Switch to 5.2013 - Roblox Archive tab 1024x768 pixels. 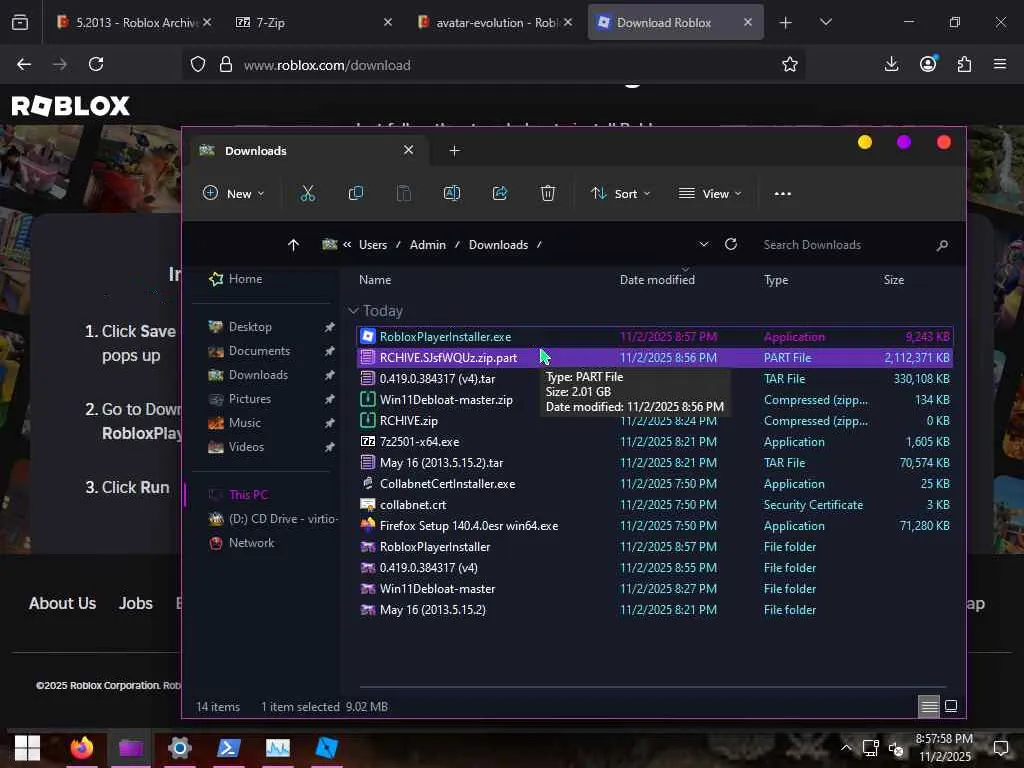[x=134, y=22]
